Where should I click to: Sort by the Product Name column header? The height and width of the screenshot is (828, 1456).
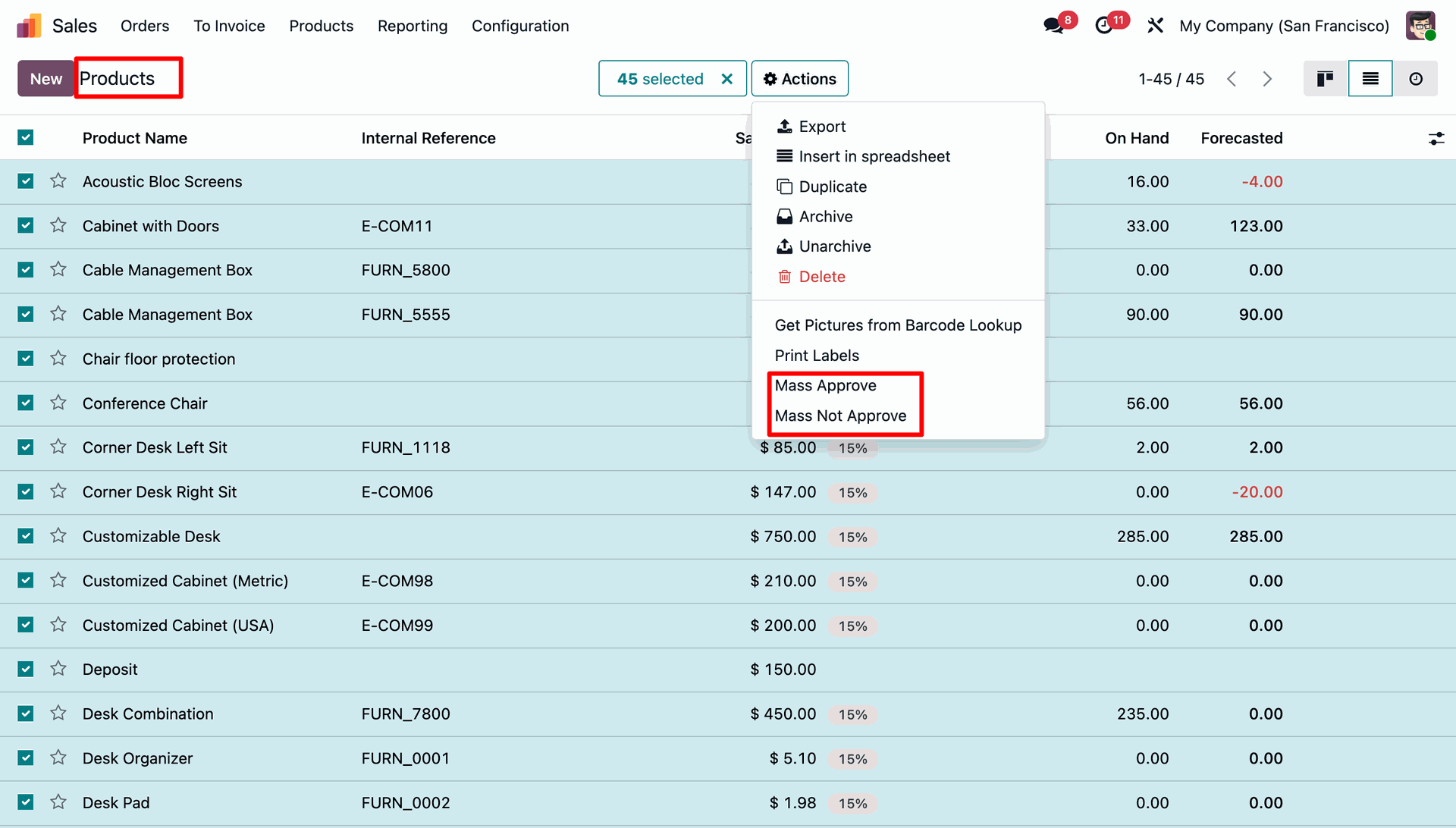135,138
